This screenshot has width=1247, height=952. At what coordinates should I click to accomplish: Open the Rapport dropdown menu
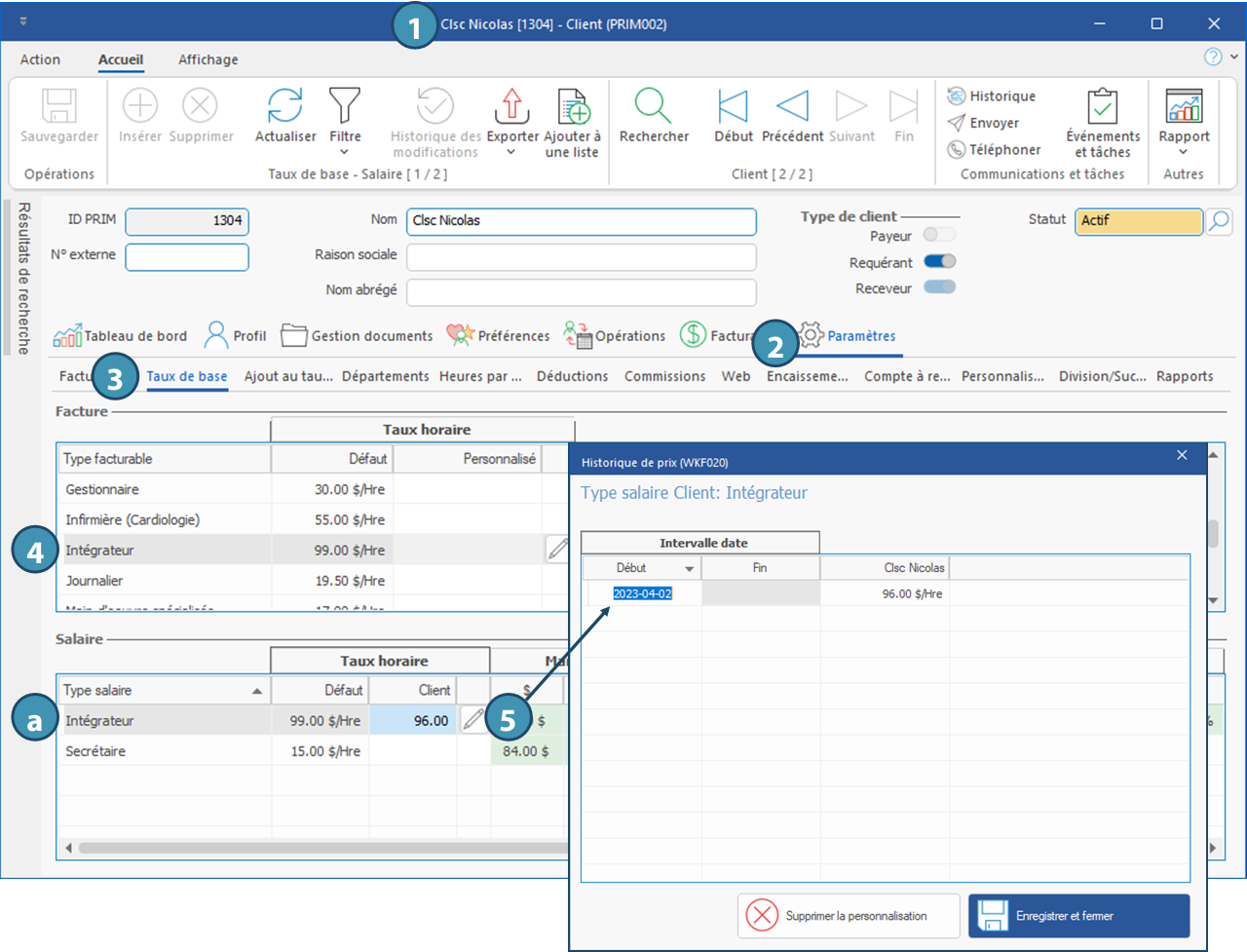coord(1184,152)
